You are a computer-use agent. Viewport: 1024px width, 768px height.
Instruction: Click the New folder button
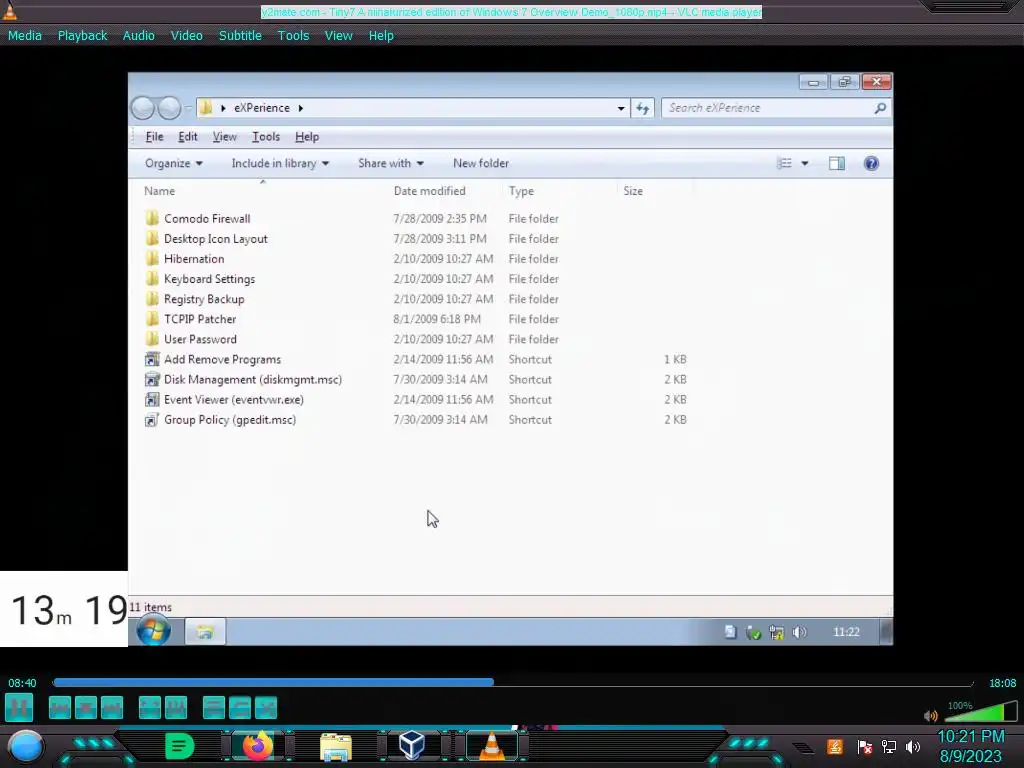coord(481,163)
